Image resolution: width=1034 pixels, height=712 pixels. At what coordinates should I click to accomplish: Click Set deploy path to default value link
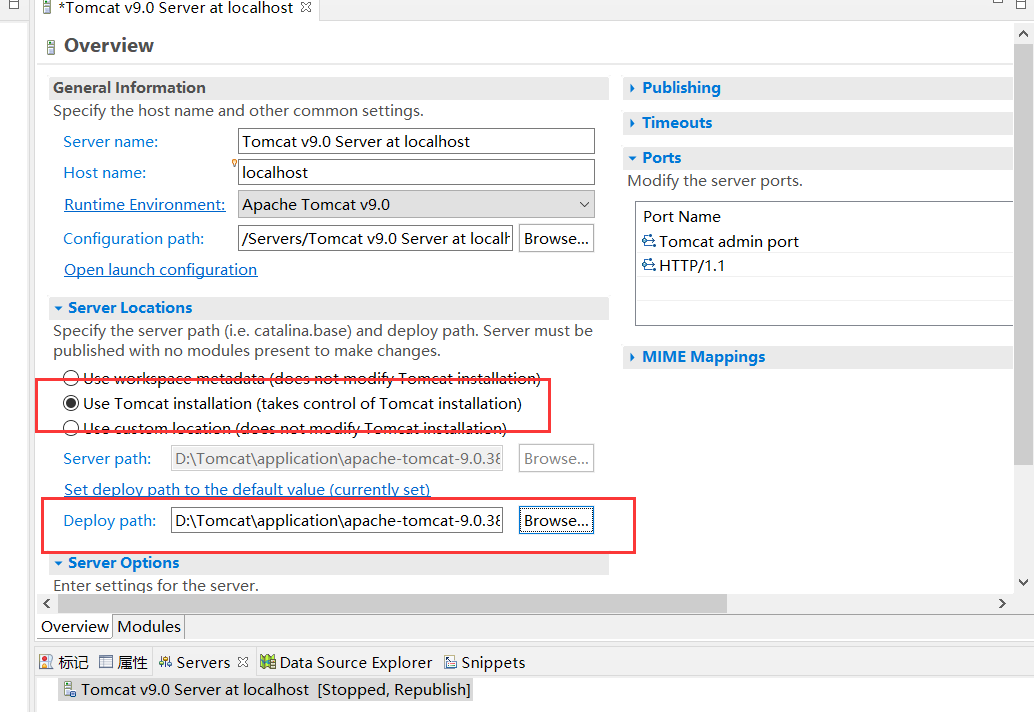(247, 489)
